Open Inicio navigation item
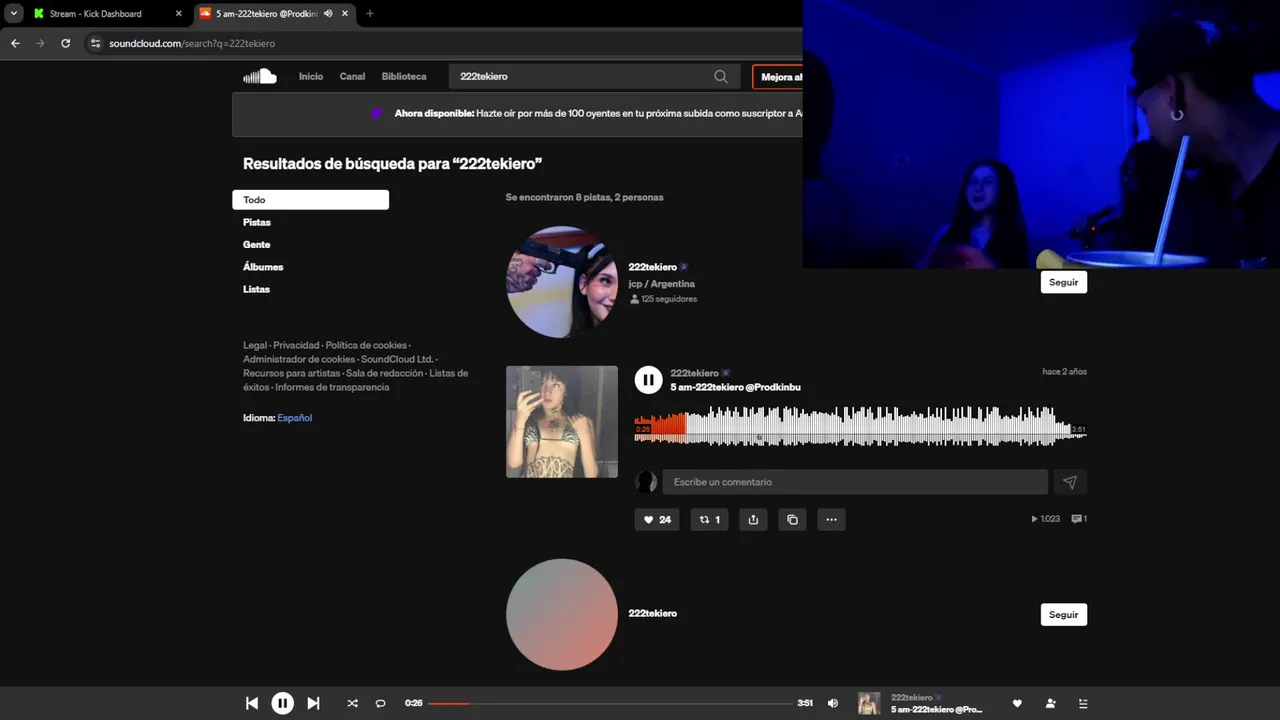 coord(311,76)
